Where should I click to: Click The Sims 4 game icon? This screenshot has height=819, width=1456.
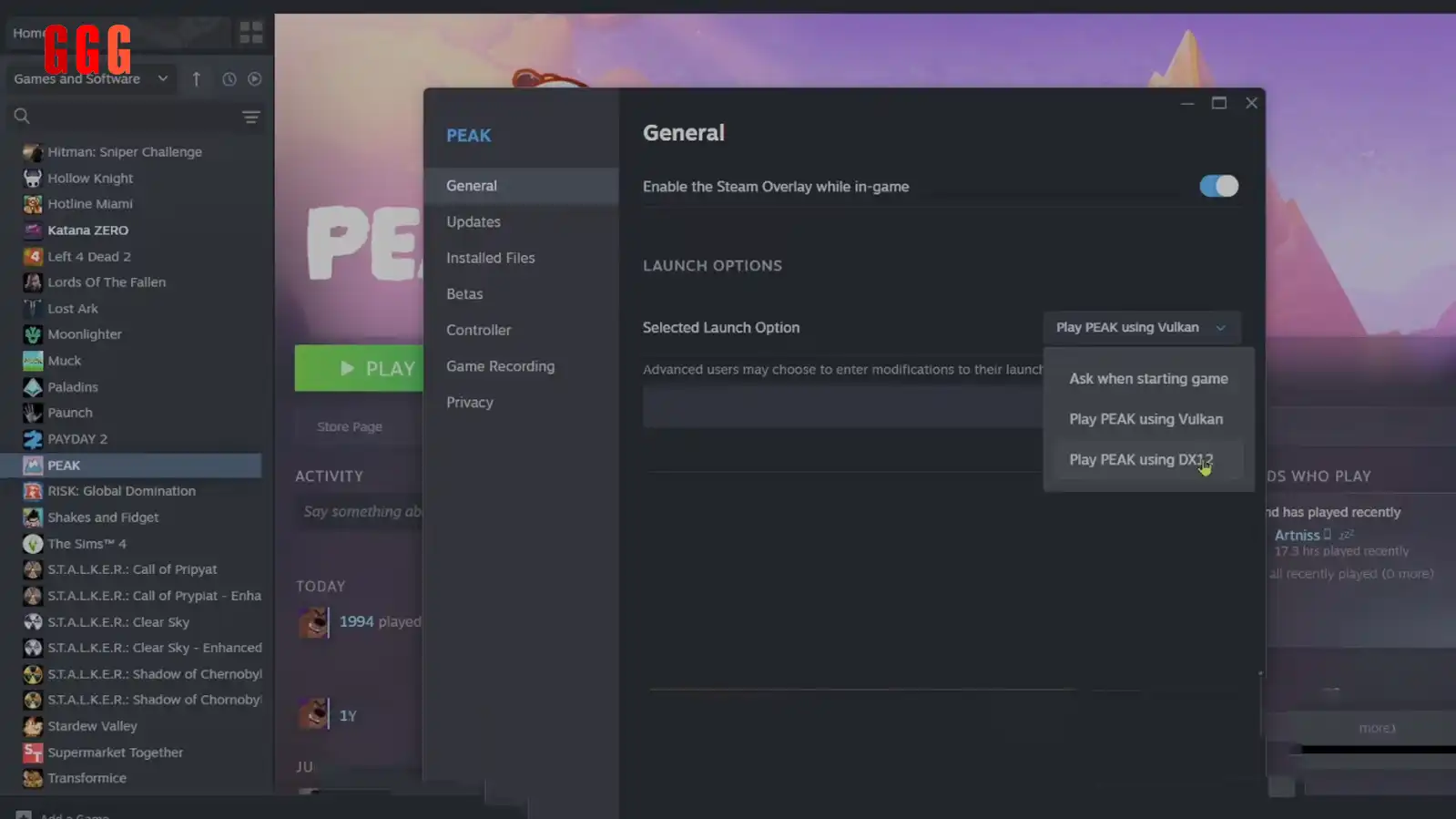(33, 544)
